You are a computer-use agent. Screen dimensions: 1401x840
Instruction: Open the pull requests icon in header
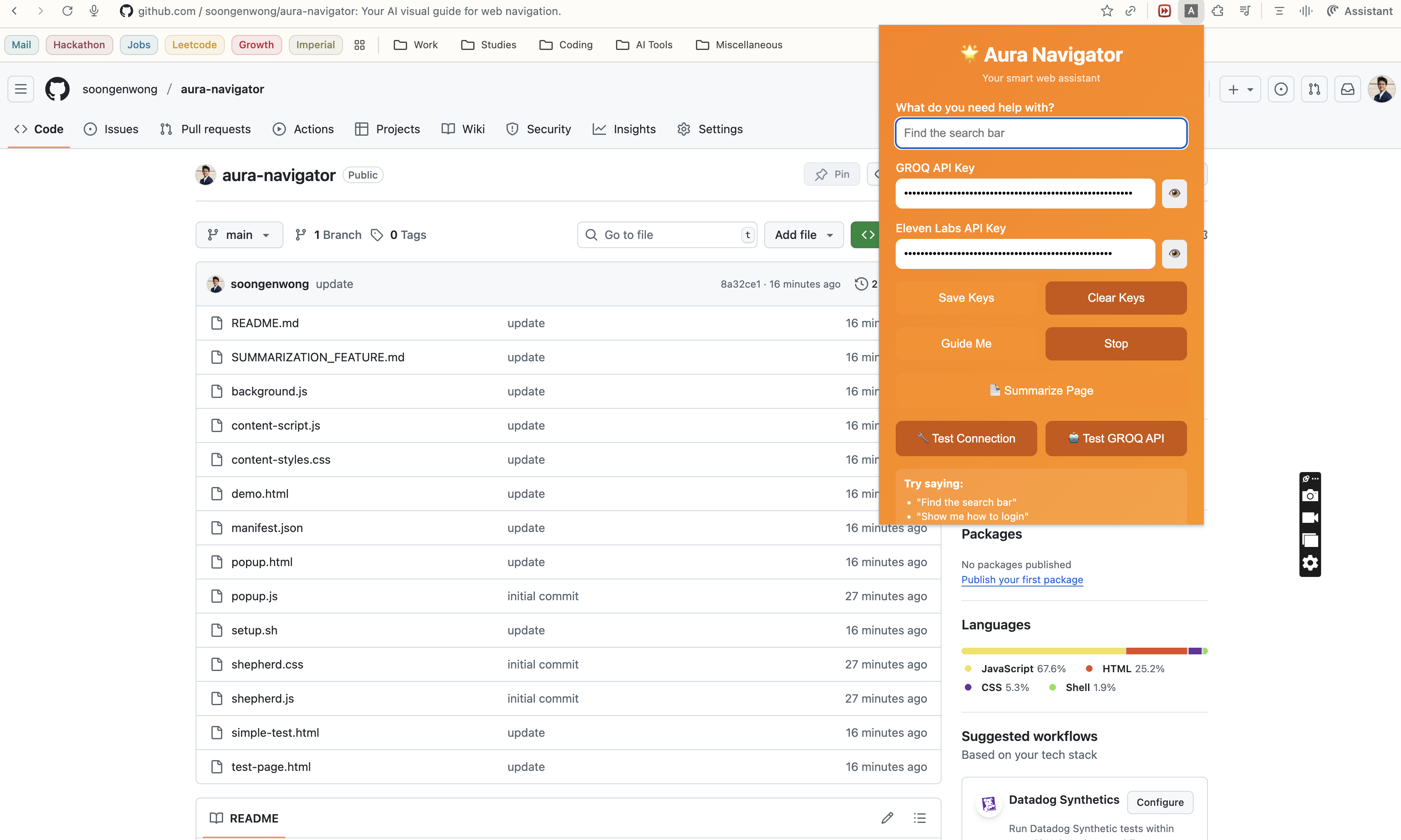(x=1314, y=89)
